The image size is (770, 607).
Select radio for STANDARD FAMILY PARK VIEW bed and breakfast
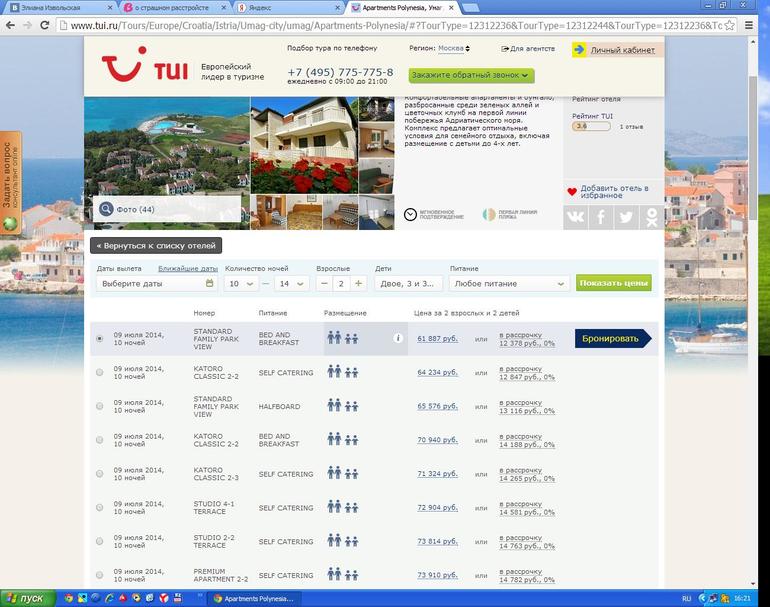pos(100,338)
